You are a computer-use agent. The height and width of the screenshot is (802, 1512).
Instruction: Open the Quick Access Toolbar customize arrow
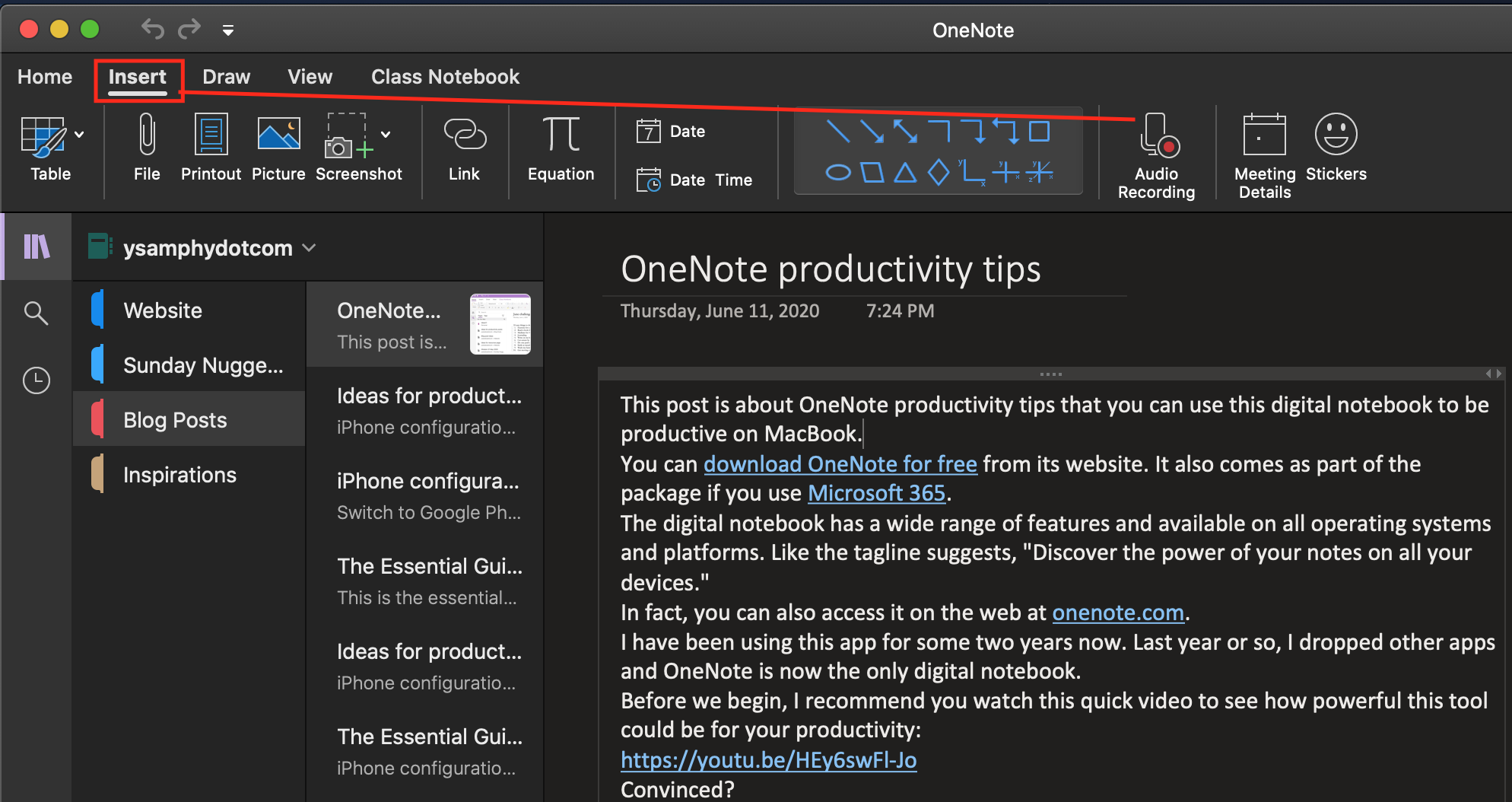(228, 30)
